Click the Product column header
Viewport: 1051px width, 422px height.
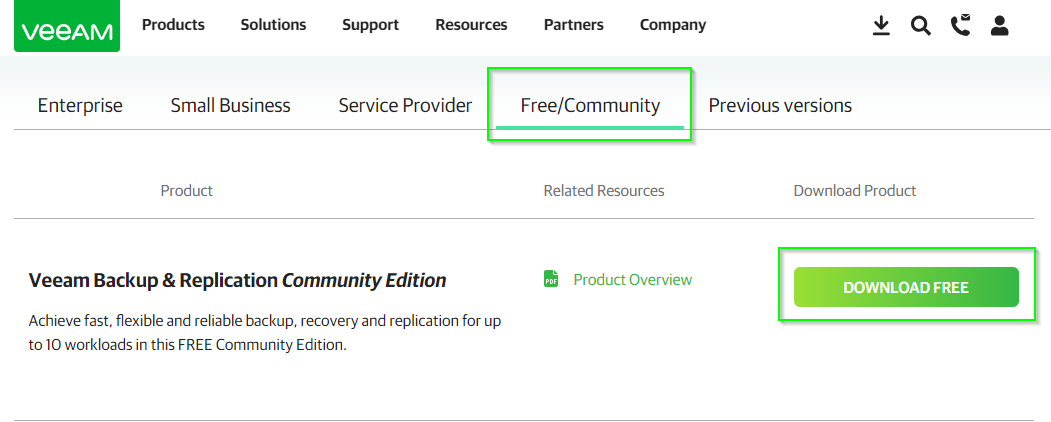[x=186, y=191]
